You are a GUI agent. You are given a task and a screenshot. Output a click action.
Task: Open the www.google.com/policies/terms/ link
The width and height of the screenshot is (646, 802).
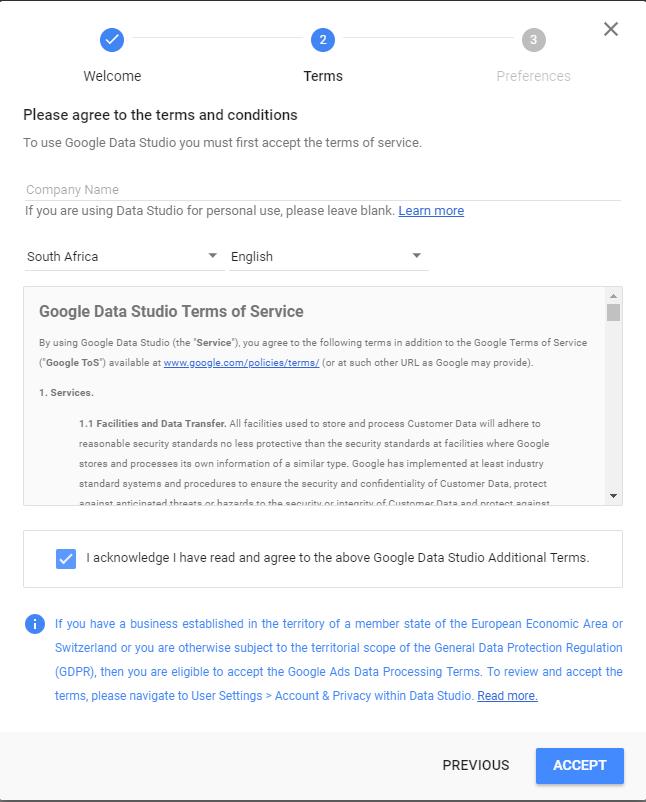[241, 363]
